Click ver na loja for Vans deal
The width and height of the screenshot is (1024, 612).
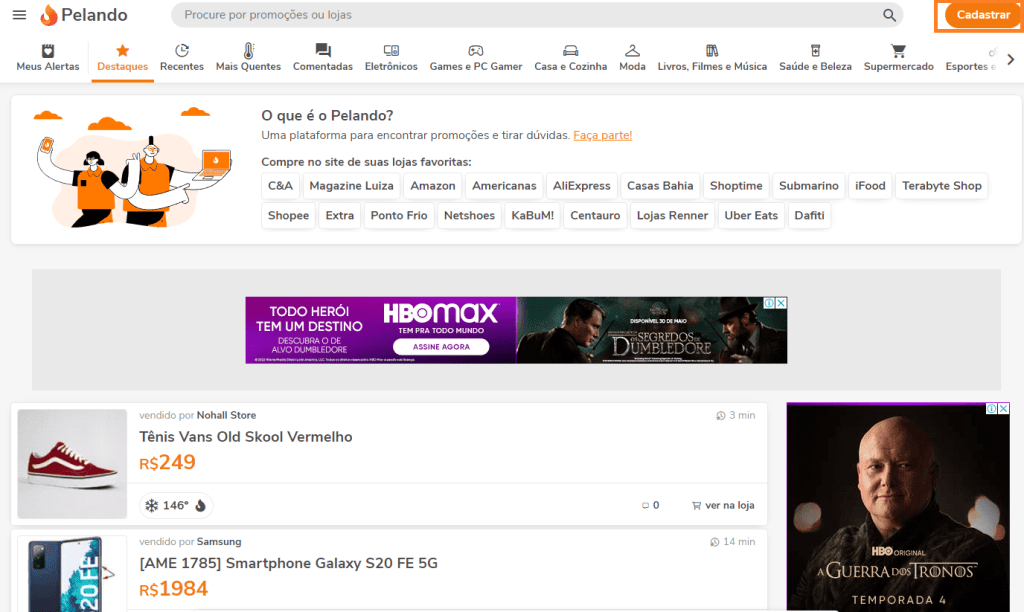tap(723, 506)
